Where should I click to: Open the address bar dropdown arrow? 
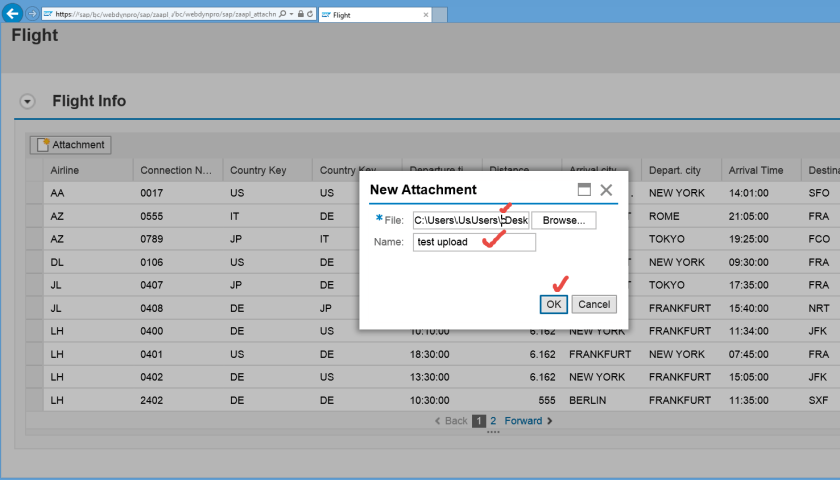[291, 14]
